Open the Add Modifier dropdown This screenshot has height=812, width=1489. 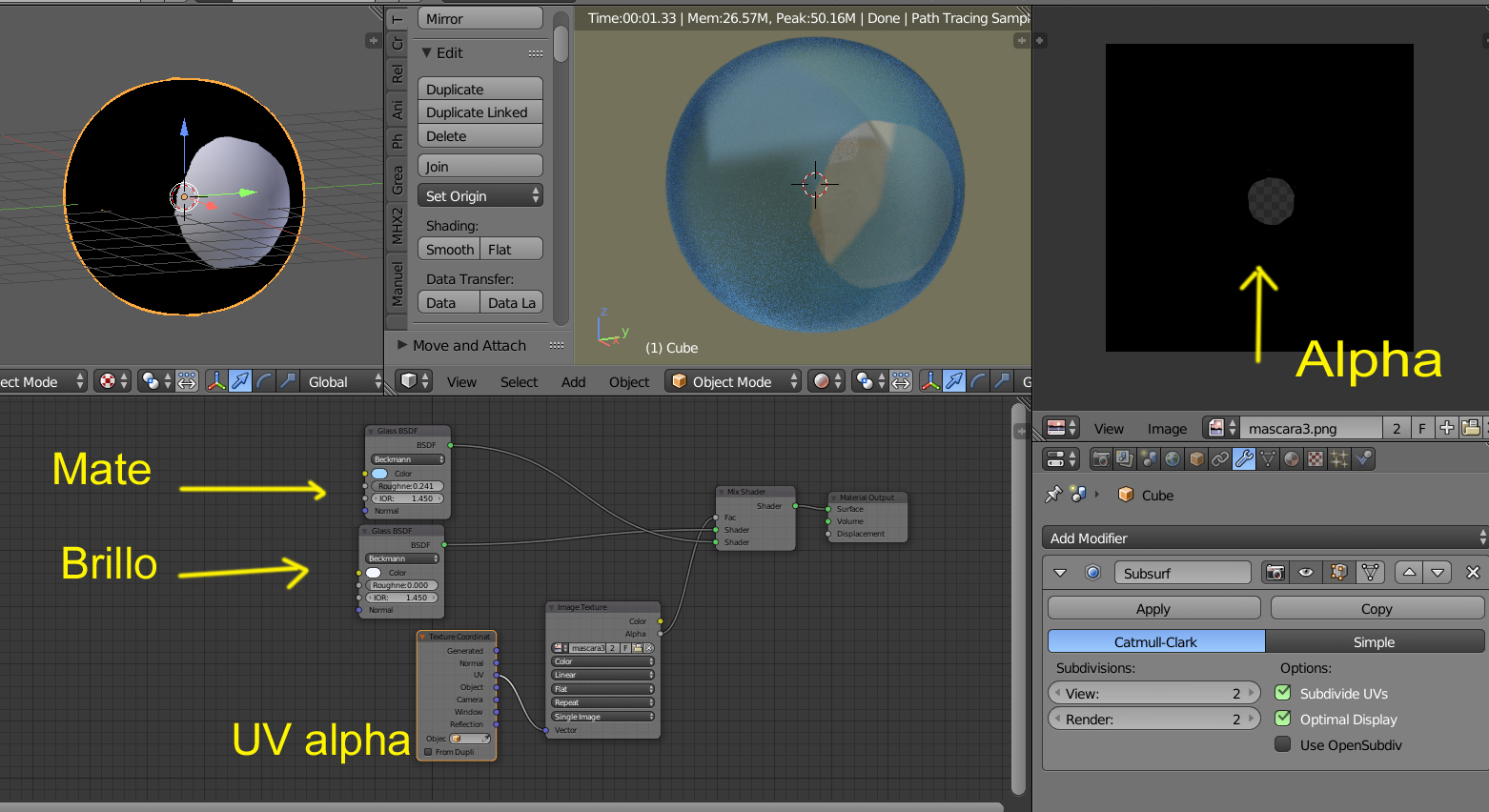pyautogui.click(x=1264, y=538)
